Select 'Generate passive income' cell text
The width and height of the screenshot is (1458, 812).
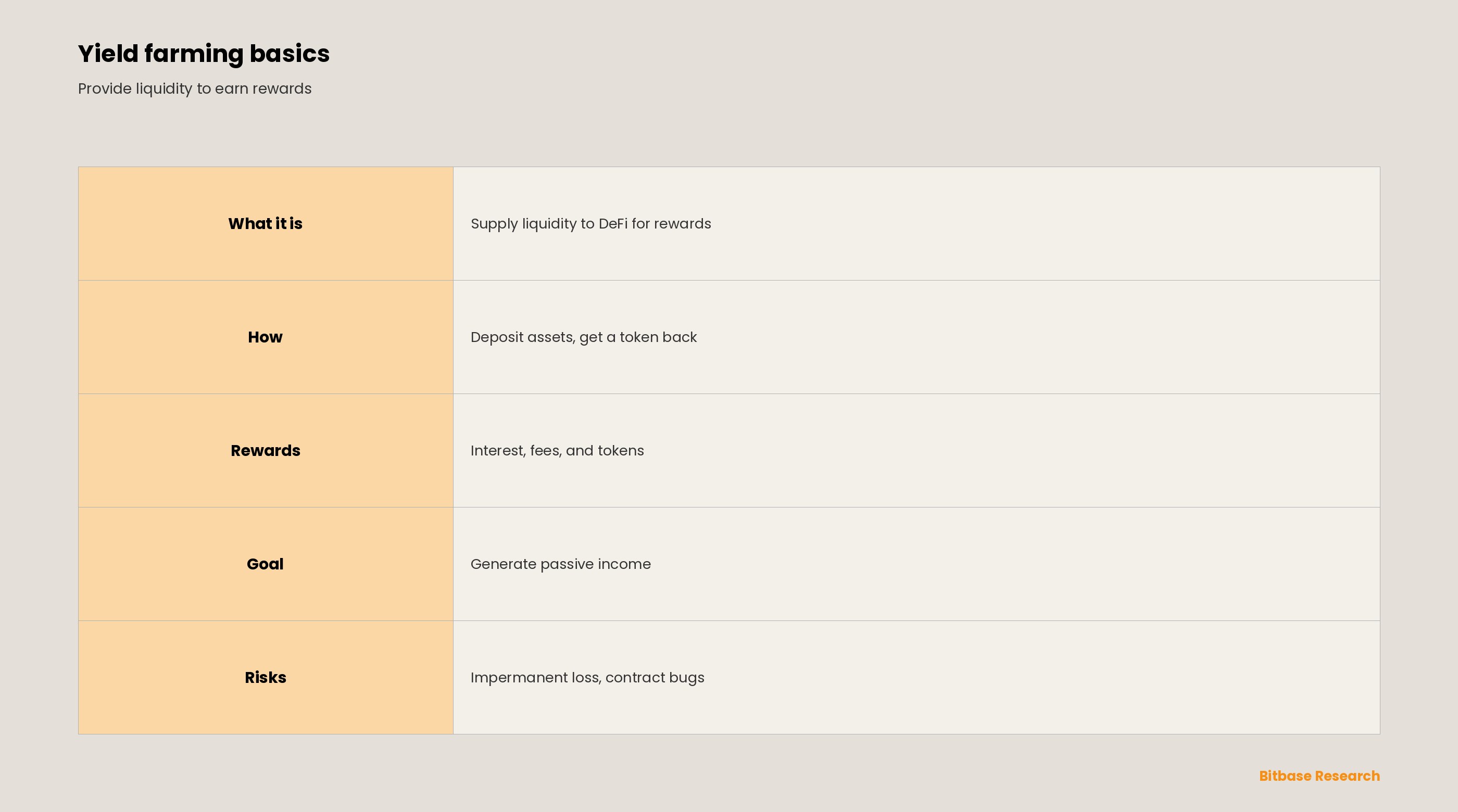pyautogui.click(x=560, y=564)
